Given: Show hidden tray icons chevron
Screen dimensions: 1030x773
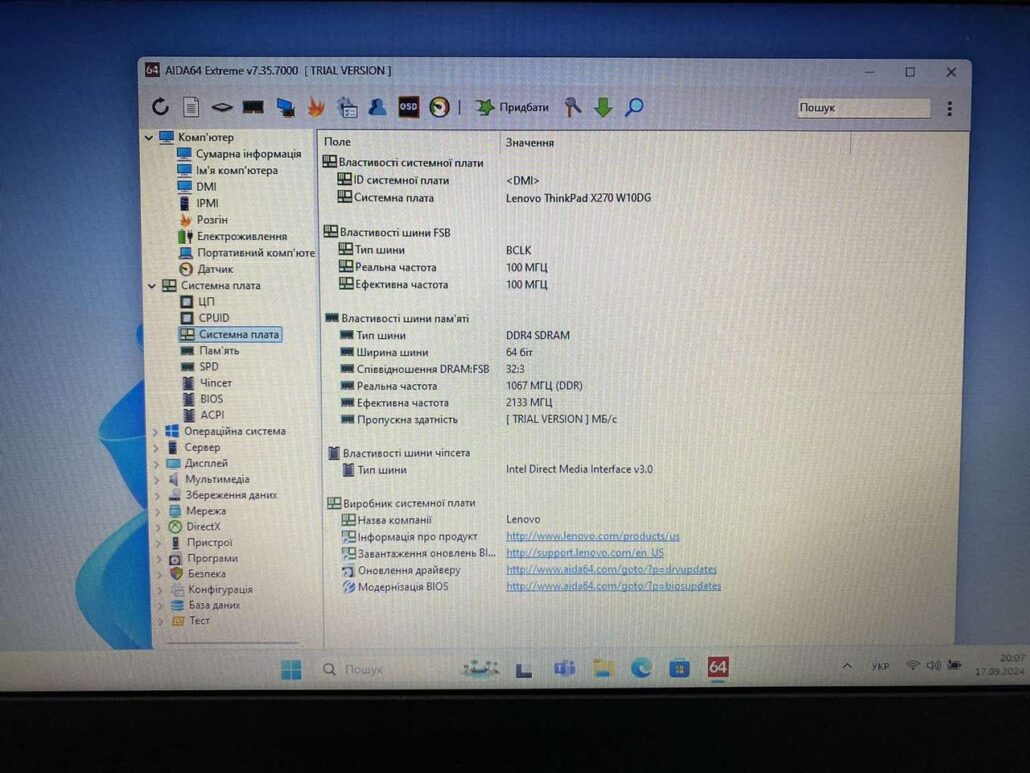Looking at the screenshot, I should [x=847, y=667].
